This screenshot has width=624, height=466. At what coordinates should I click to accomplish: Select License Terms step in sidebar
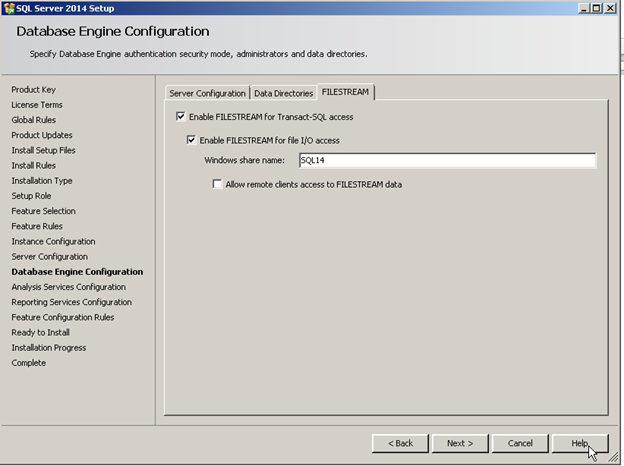(x=37, y=105)
